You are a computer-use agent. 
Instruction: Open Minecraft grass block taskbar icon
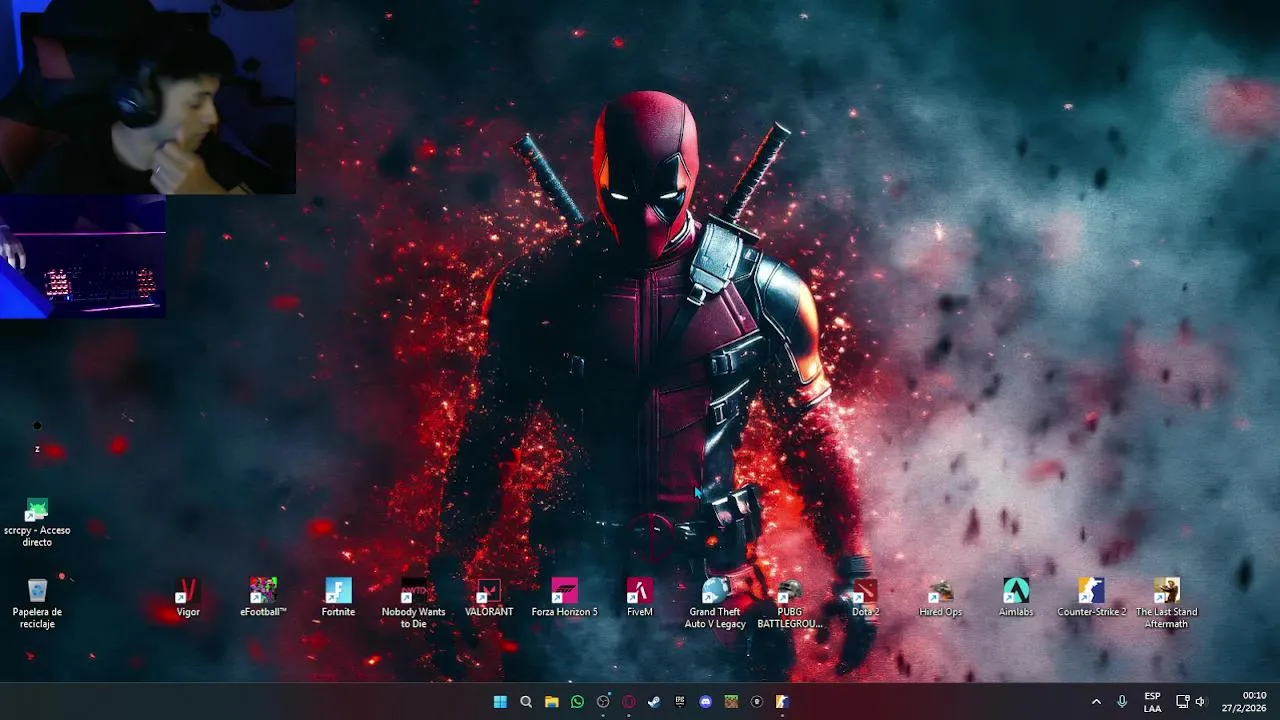731,702
